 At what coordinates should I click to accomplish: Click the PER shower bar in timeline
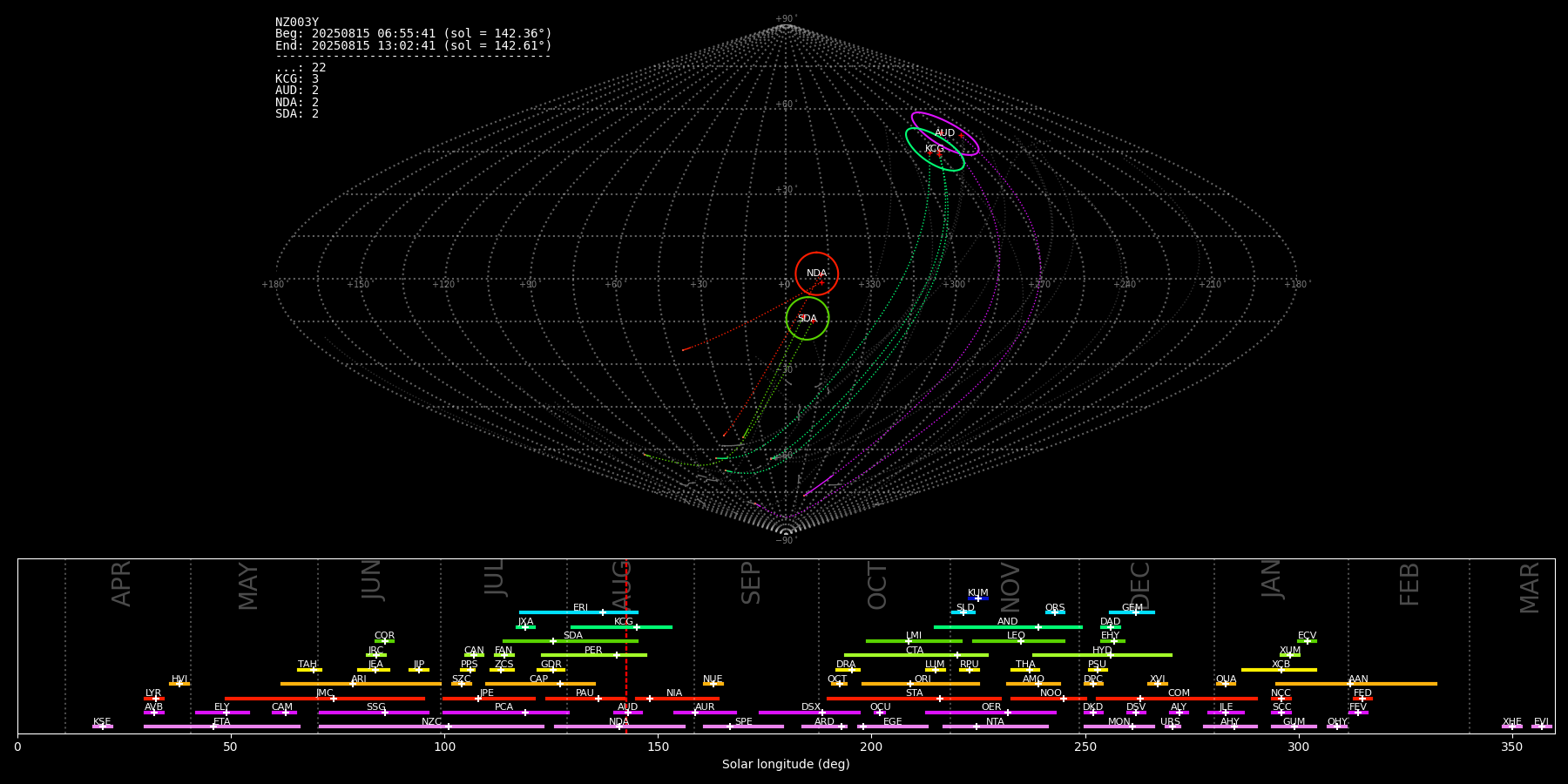pos(594,655)
